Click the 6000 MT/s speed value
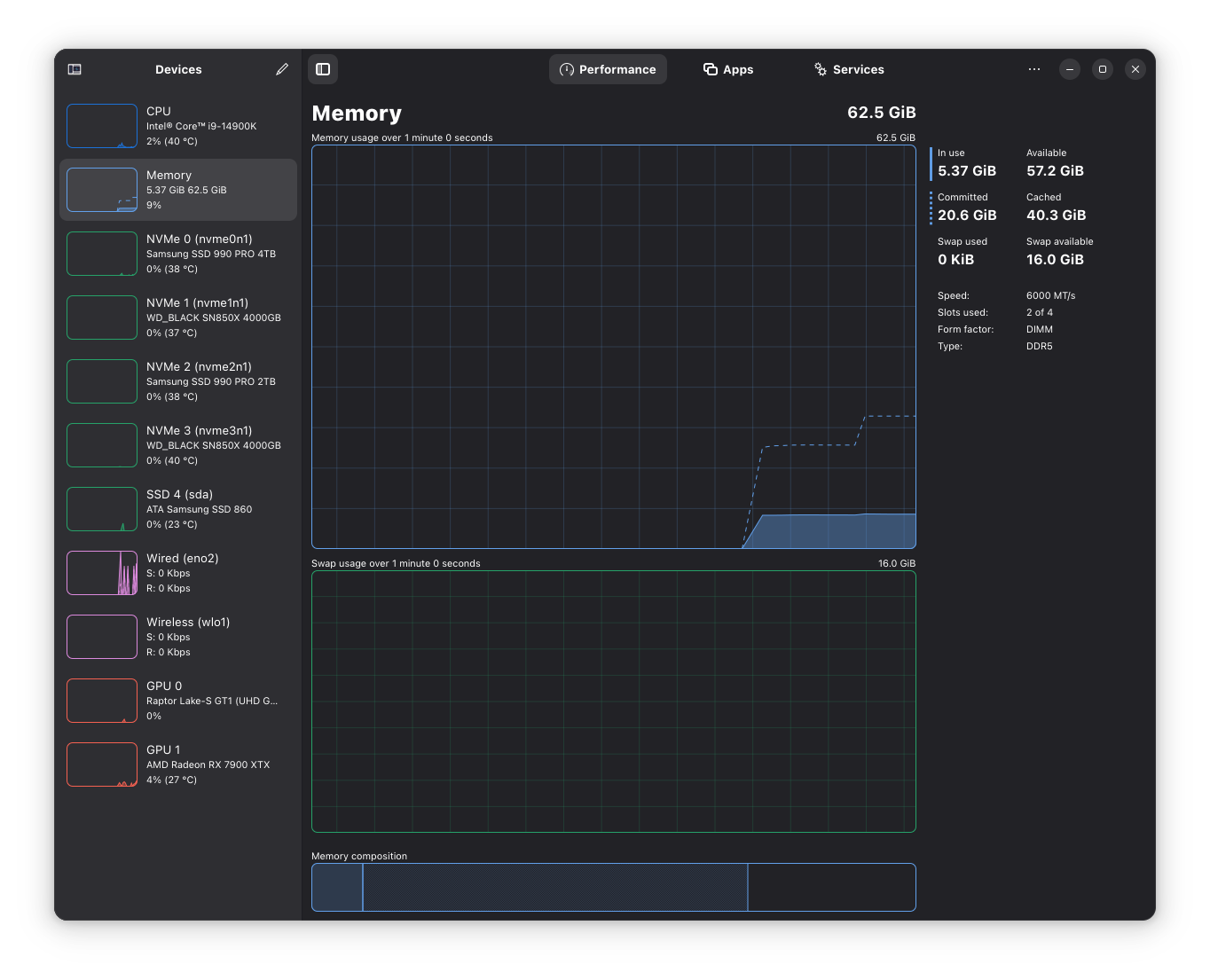Image resolution: width=1210 pixels, height=980 pixels. [1050, 295]
